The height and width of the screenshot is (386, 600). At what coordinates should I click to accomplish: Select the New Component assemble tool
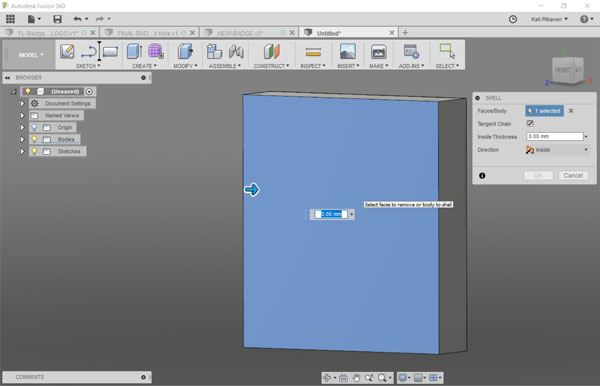(214, 51)
